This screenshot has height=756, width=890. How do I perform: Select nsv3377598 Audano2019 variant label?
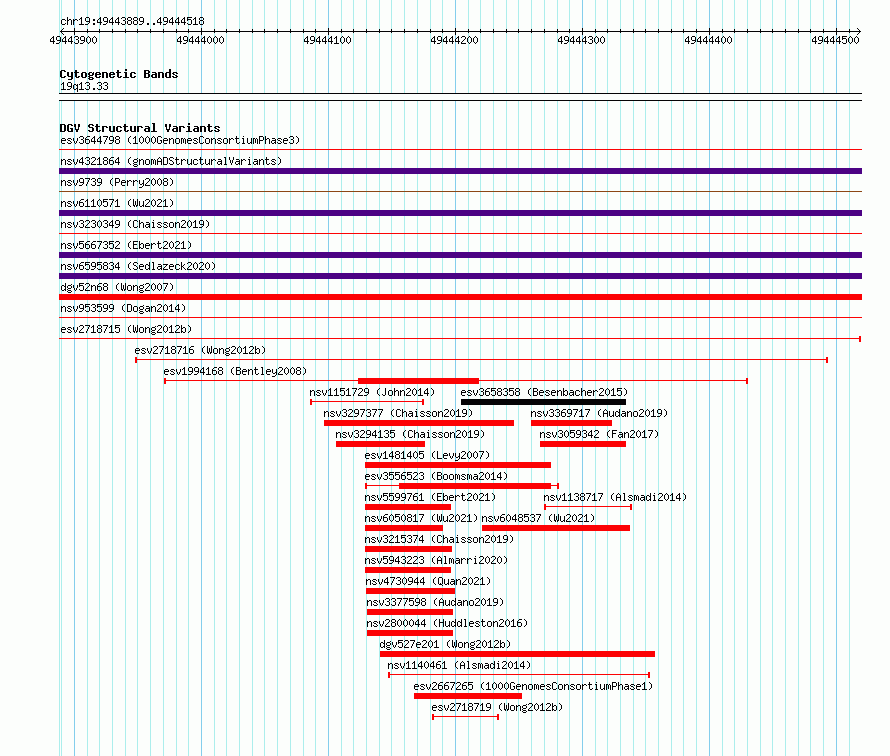(x=435, y=602)
